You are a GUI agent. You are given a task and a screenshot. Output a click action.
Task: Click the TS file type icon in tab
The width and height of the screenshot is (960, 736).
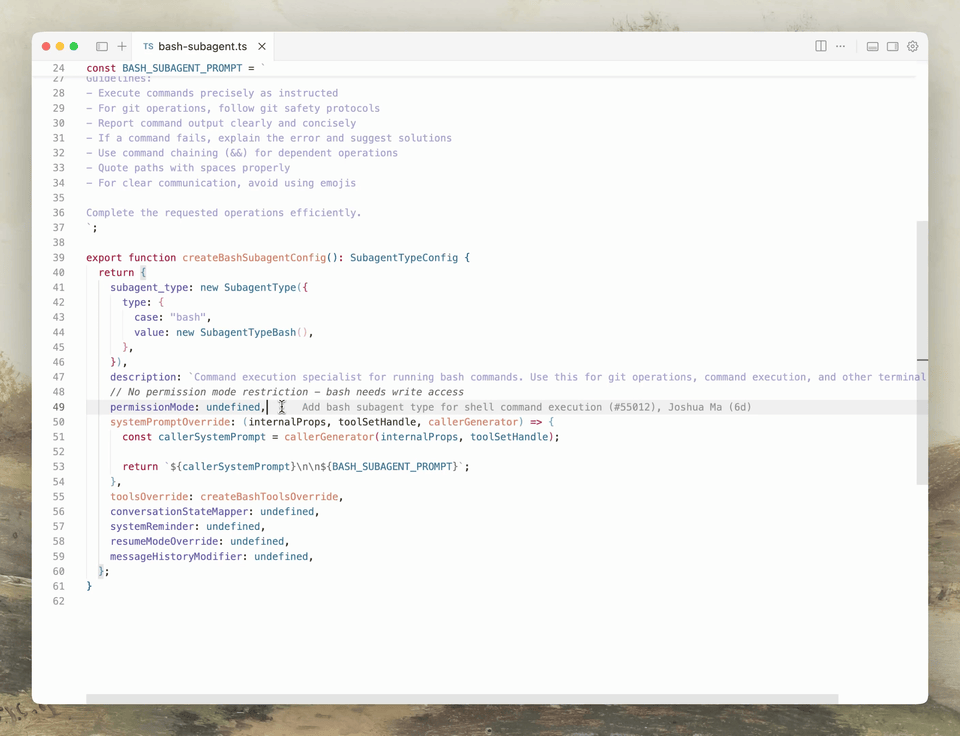[x=148, y=47]
